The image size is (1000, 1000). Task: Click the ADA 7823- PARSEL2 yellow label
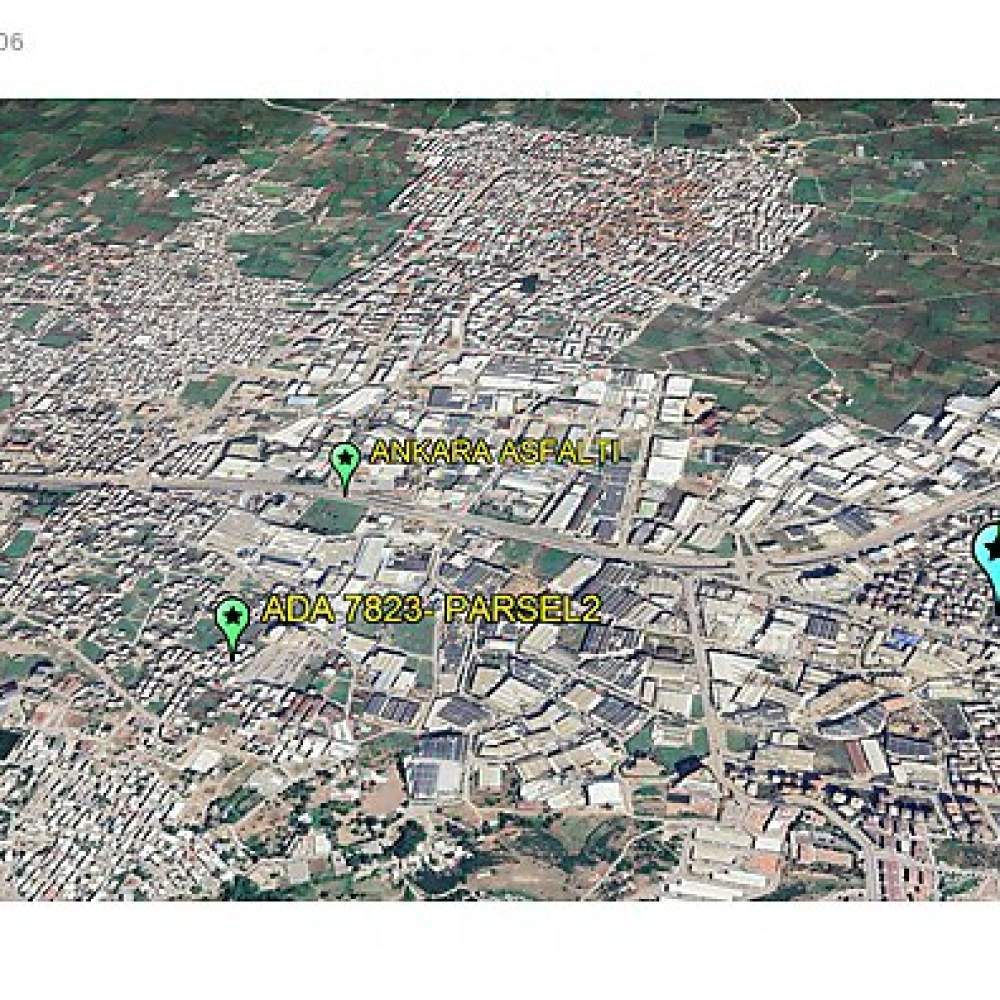(x=431, y=609)
